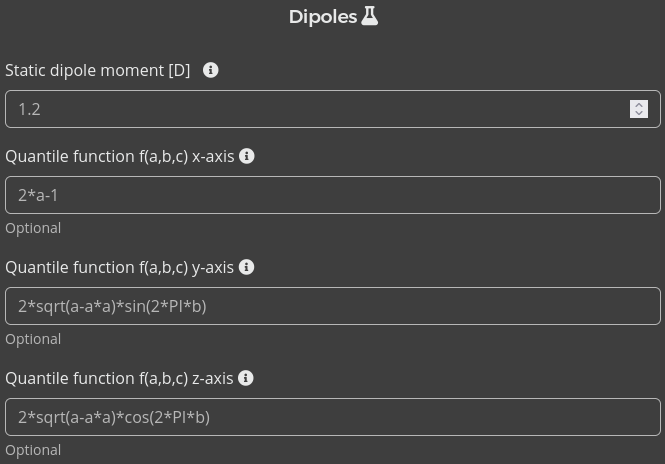The width and height of the screenshot is (665, 464).
Task: Click the Quantile function f(a,b,c) x-axis label
Action: [119, 156]
